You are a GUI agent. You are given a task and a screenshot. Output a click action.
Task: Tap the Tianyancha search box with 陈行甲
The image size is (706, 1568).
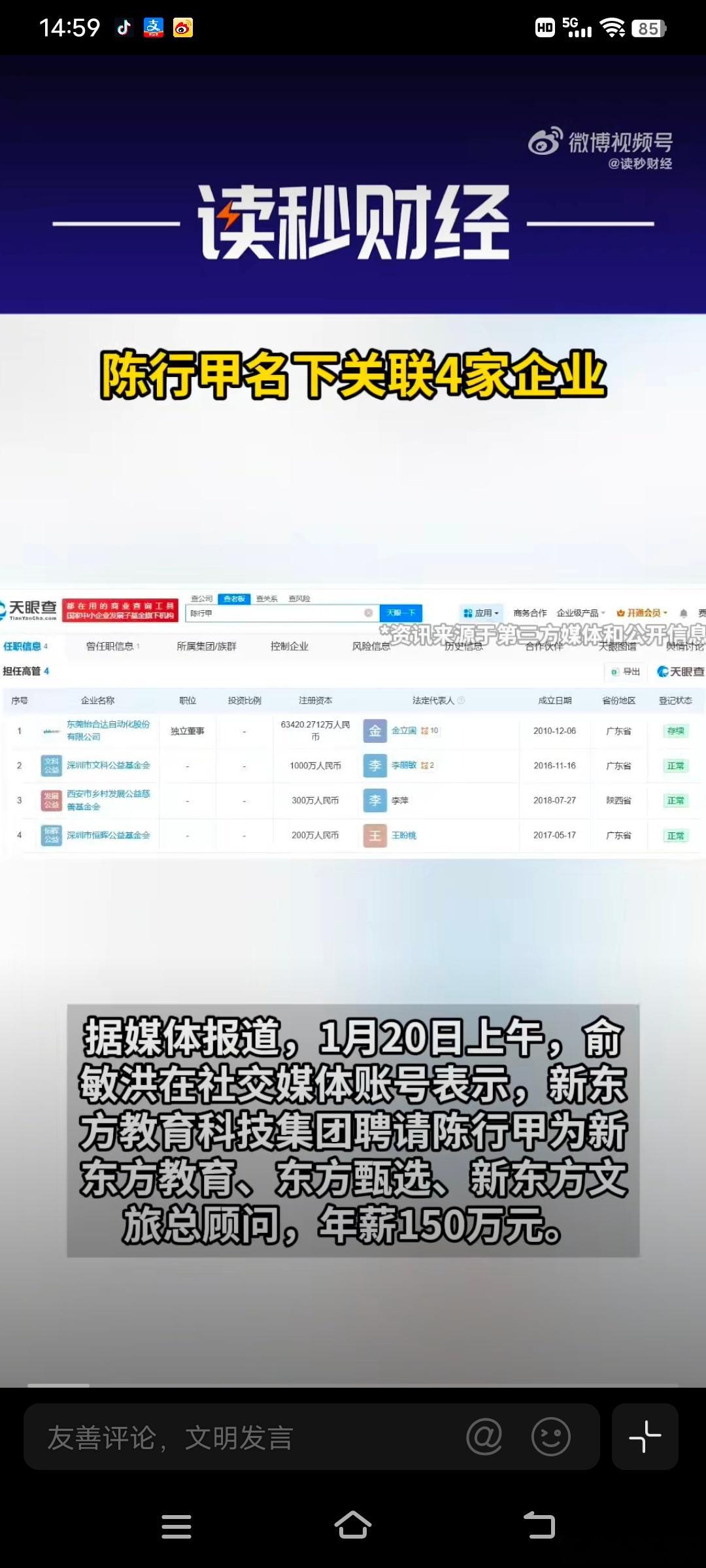[282, 613]
